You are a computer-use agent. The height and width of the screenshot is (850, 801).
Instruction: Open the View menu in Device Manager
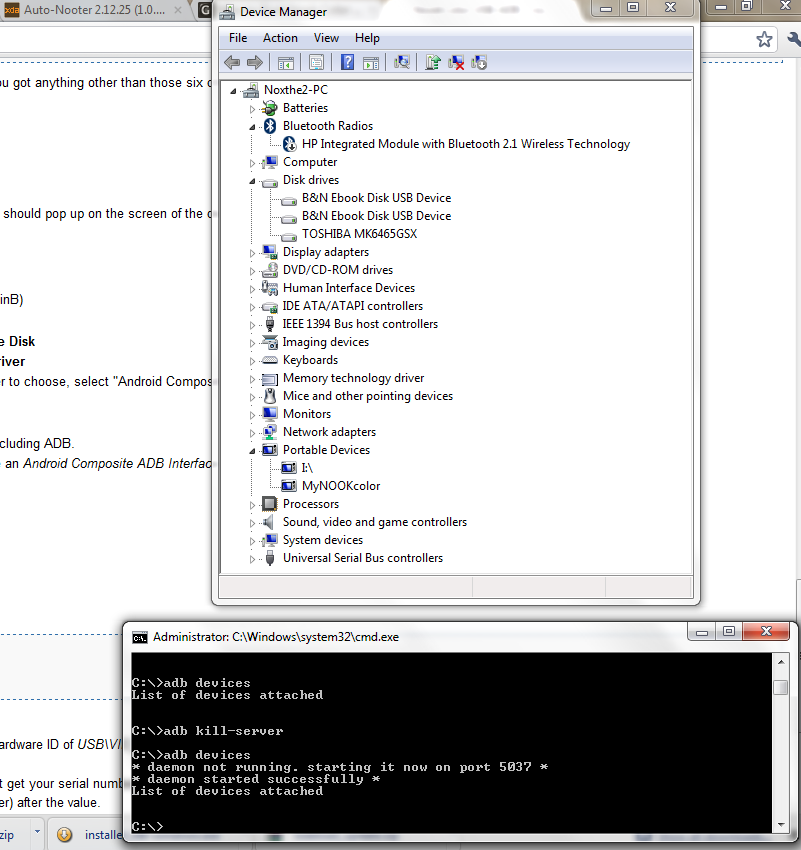point(326,38)
